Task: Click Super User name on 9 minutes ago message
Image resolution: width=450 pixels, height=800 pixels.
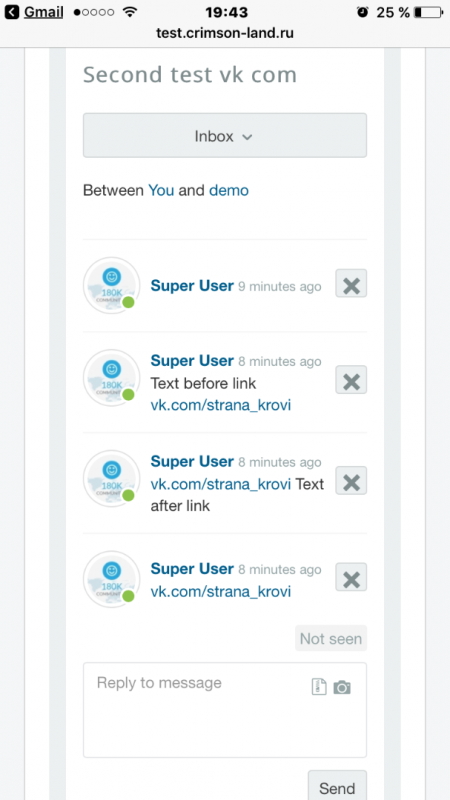Action: tap(192, 286)
